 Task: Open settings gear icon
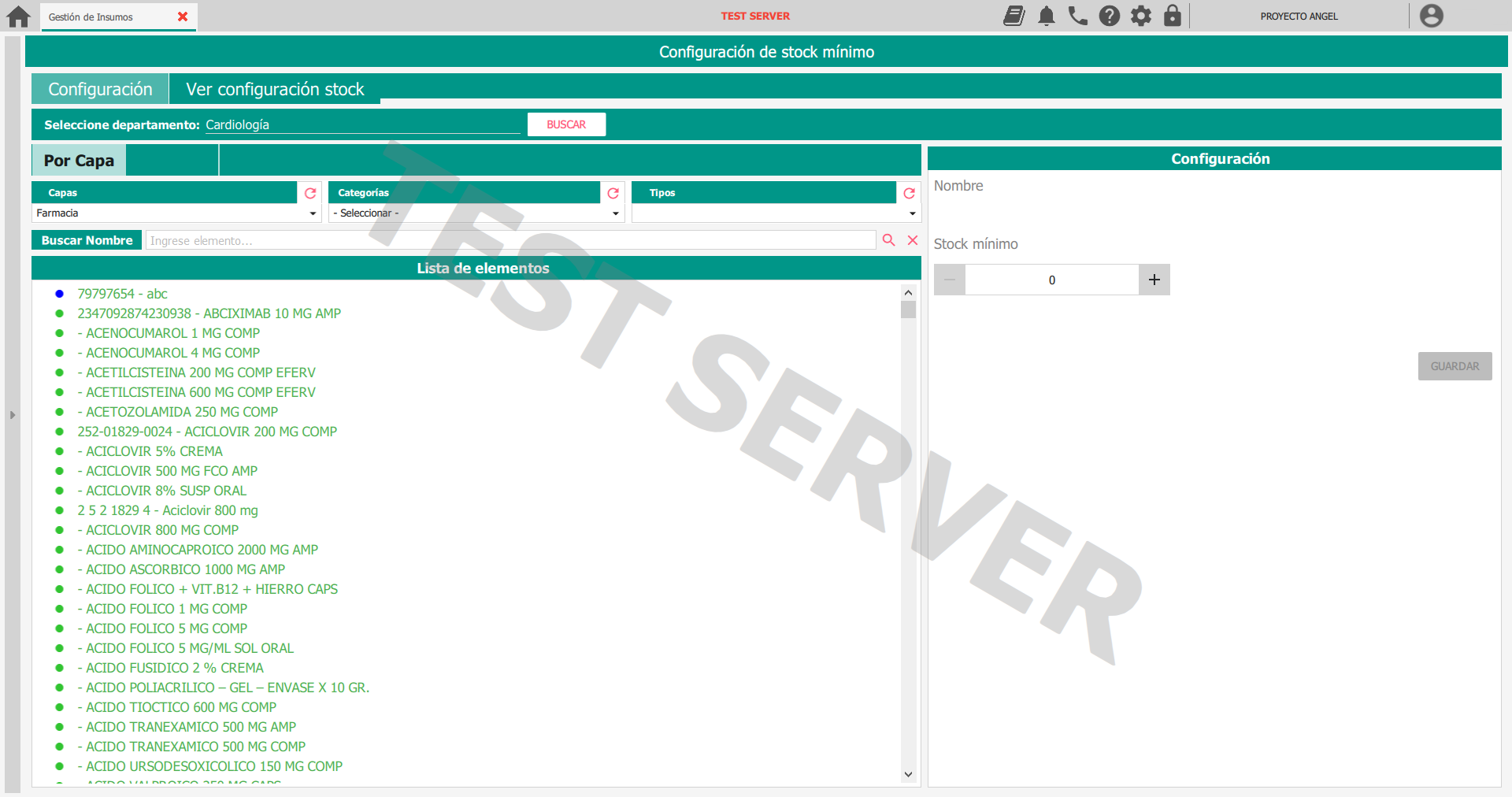(x=1140, y=16)
